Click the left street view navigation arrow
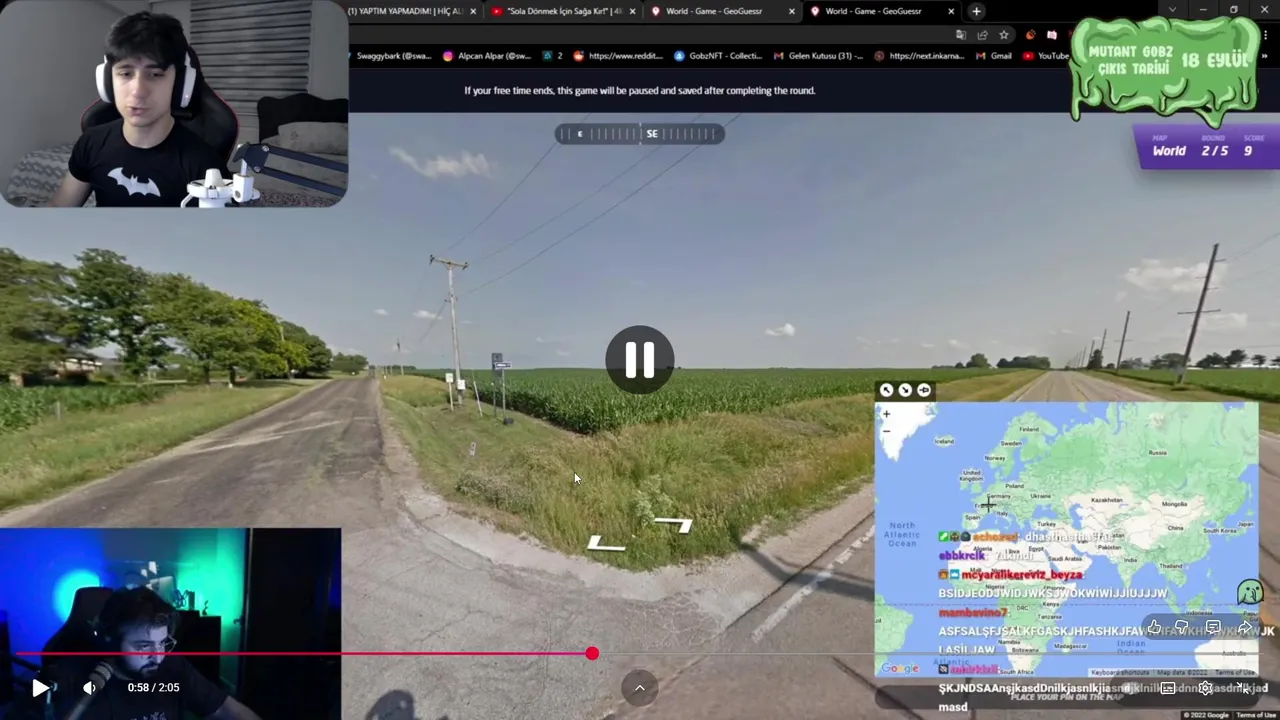This screenshot has height=720, width=1280. pos(606,544)
